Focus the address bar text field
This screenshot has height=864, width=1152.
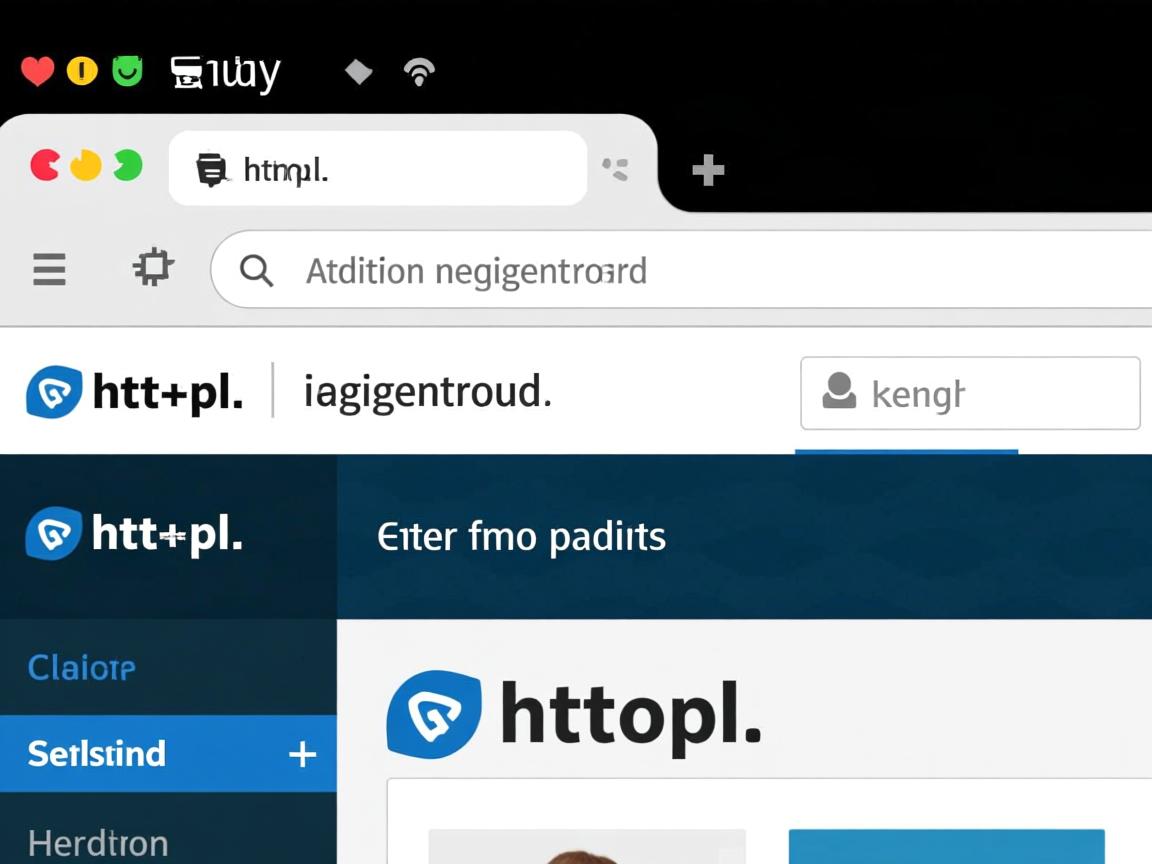pos(683,270)
